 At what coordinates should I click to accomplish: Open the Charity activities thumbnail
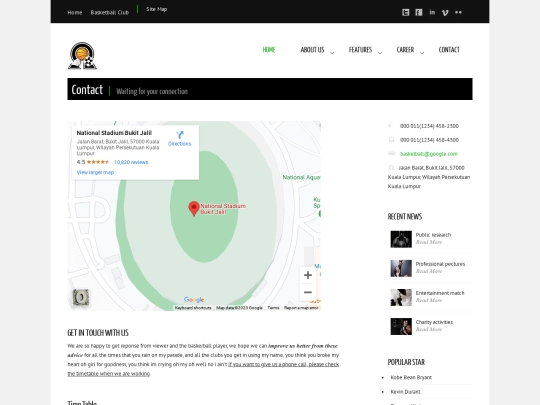point(401,326)
